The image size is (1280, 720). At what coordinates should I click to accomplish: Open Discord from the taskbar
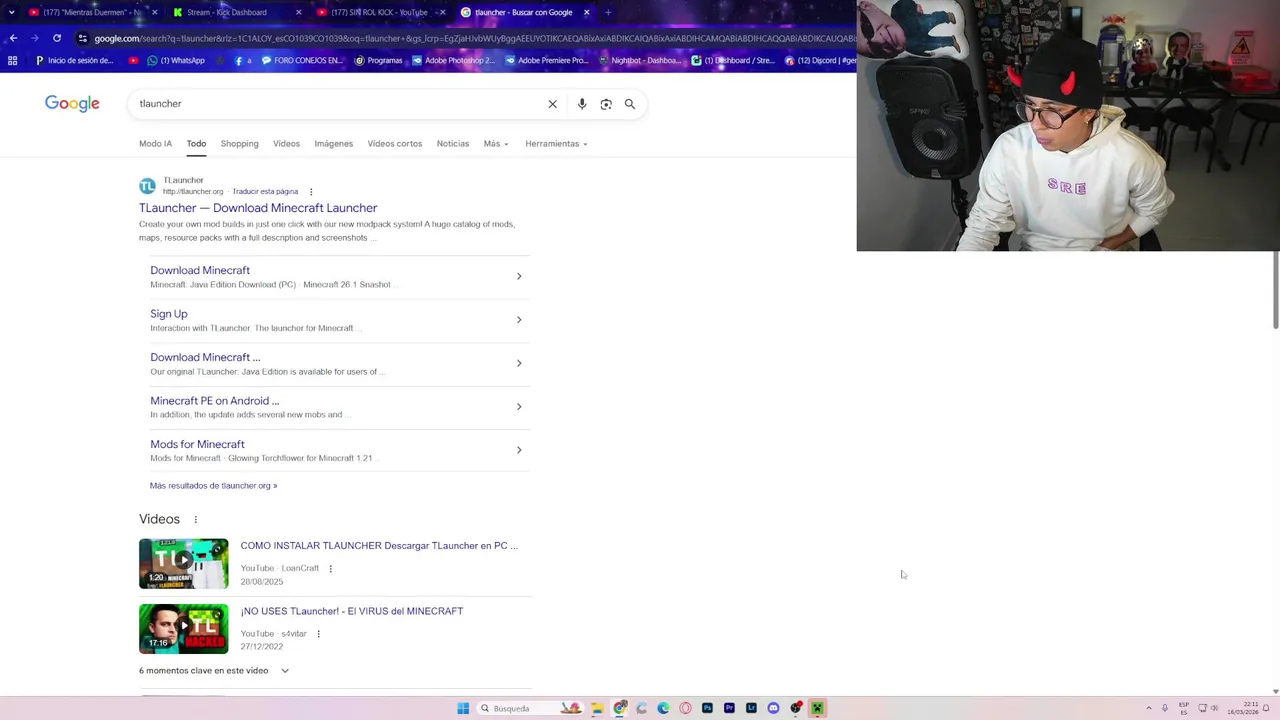773,708
